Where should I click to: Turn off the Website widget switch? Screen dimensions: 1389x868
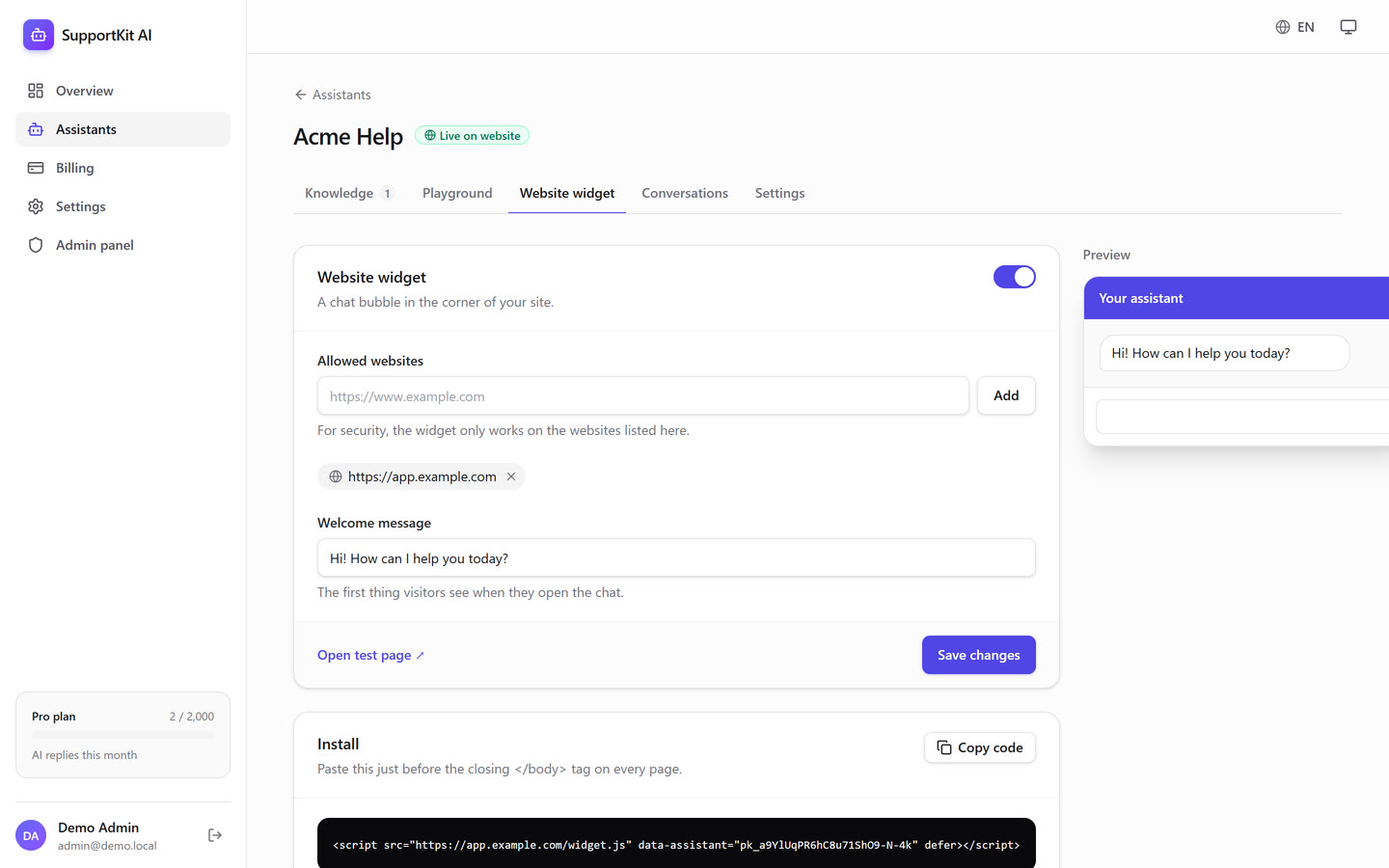pos(1015,277)
